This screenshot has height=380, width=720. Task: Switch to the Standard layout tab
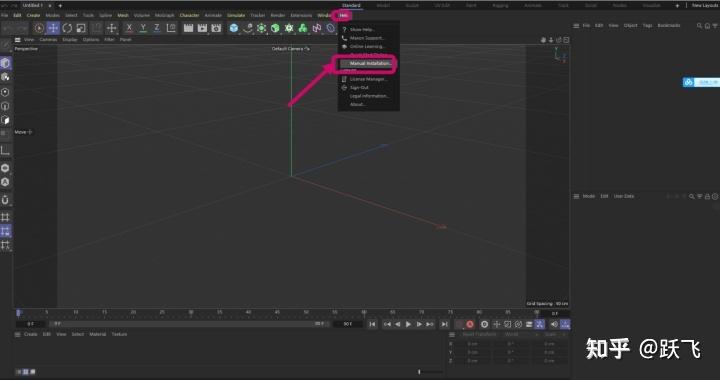click(x=351, y=6)
